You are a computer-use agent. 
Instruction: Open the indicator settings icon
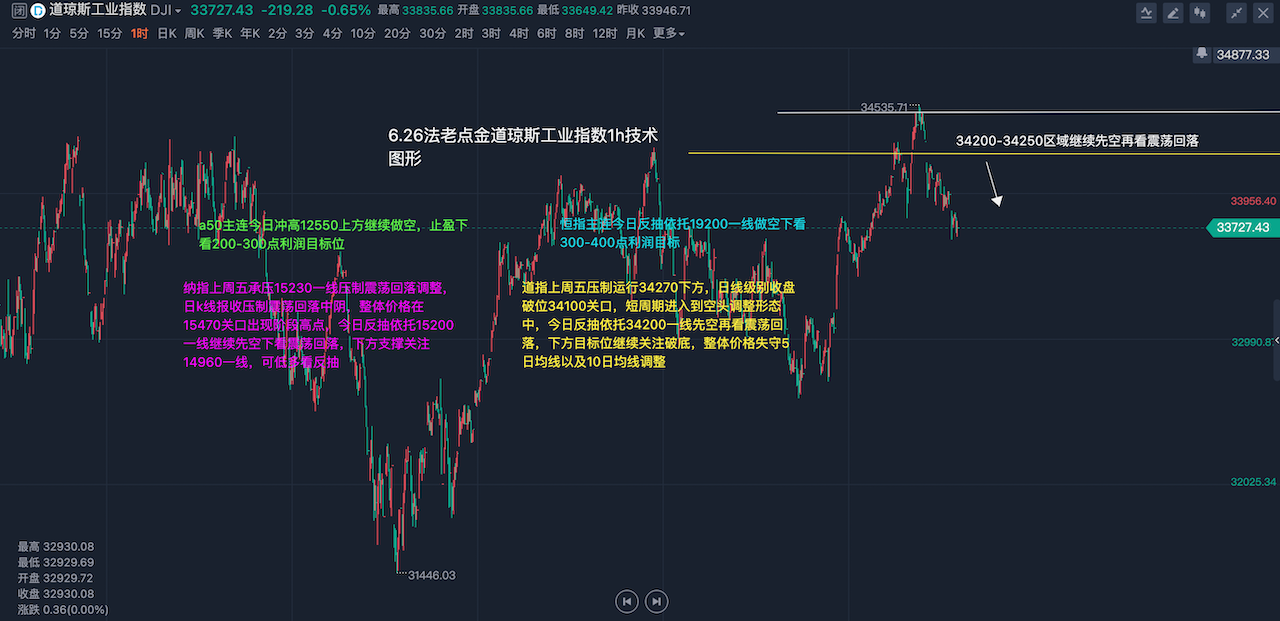[x=1147, y=13]
